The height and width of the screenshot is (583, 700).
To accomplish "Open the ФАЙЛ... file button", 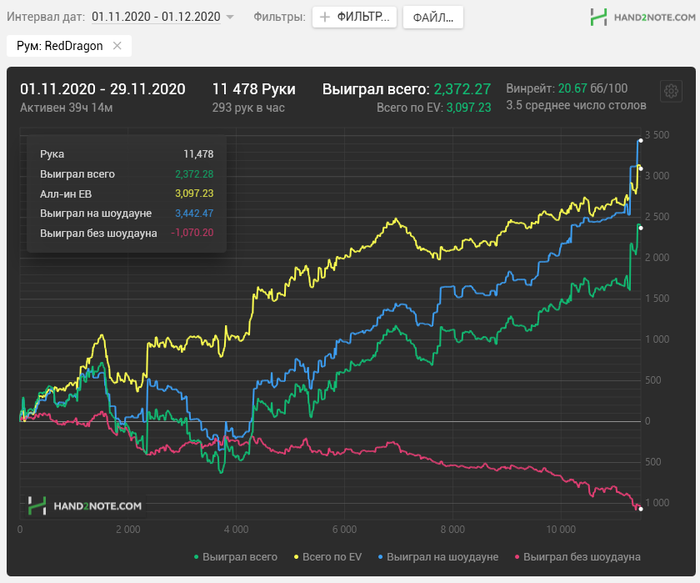I will 433,17.
